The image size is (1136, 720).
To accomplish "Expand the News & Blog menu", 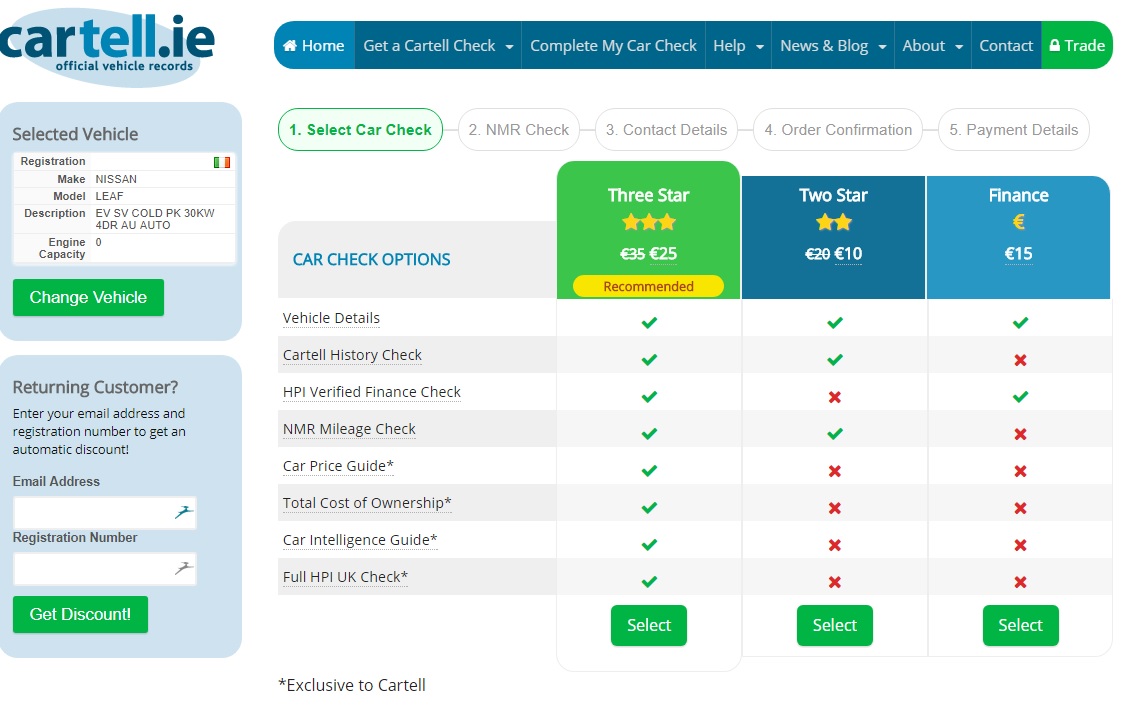I will [832, 46].
